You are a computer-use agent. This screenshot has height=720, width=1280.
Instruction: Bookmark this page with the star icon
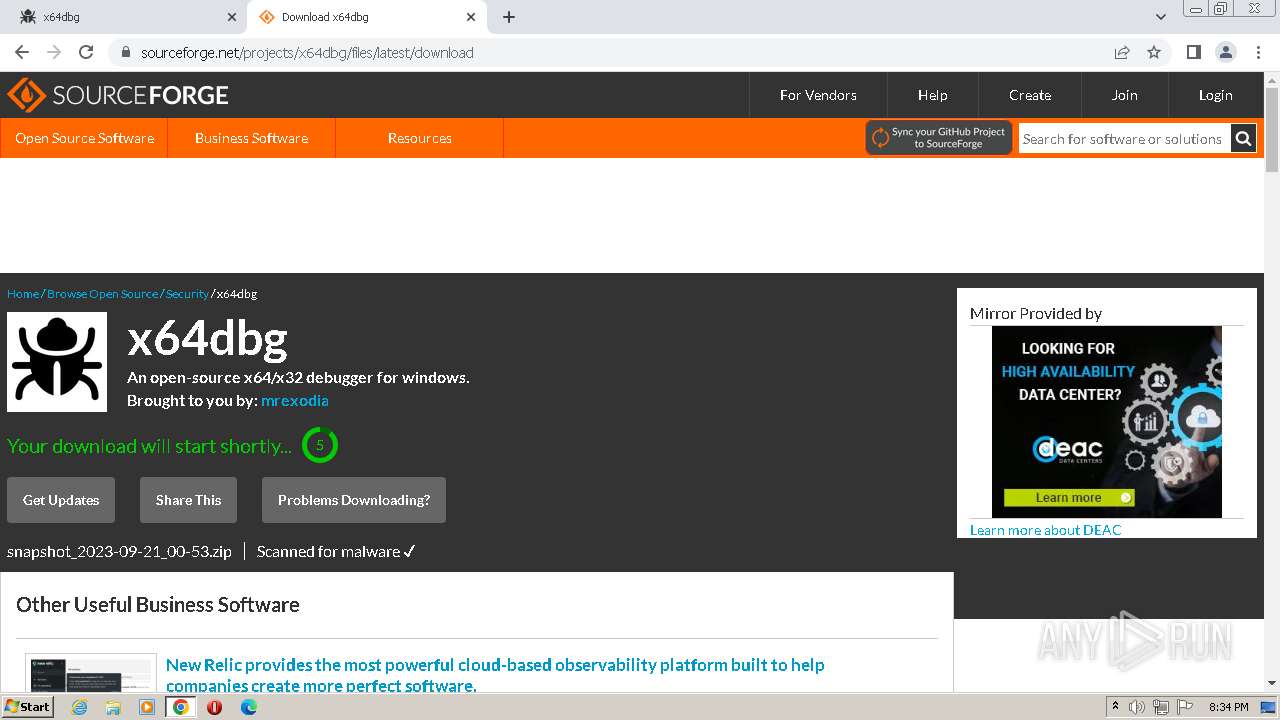point(1154,52)
